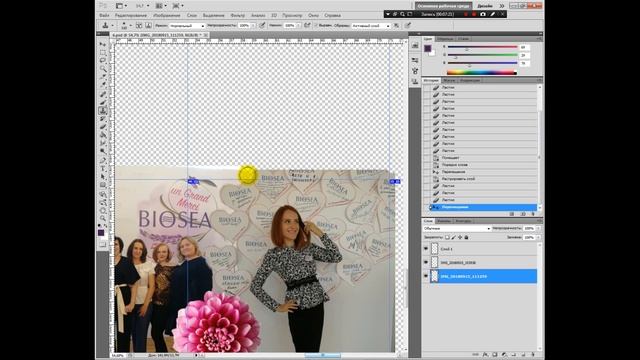The image size is (640, 360).
Task: Toggle lock image pixels
Action: click(453, 237)
